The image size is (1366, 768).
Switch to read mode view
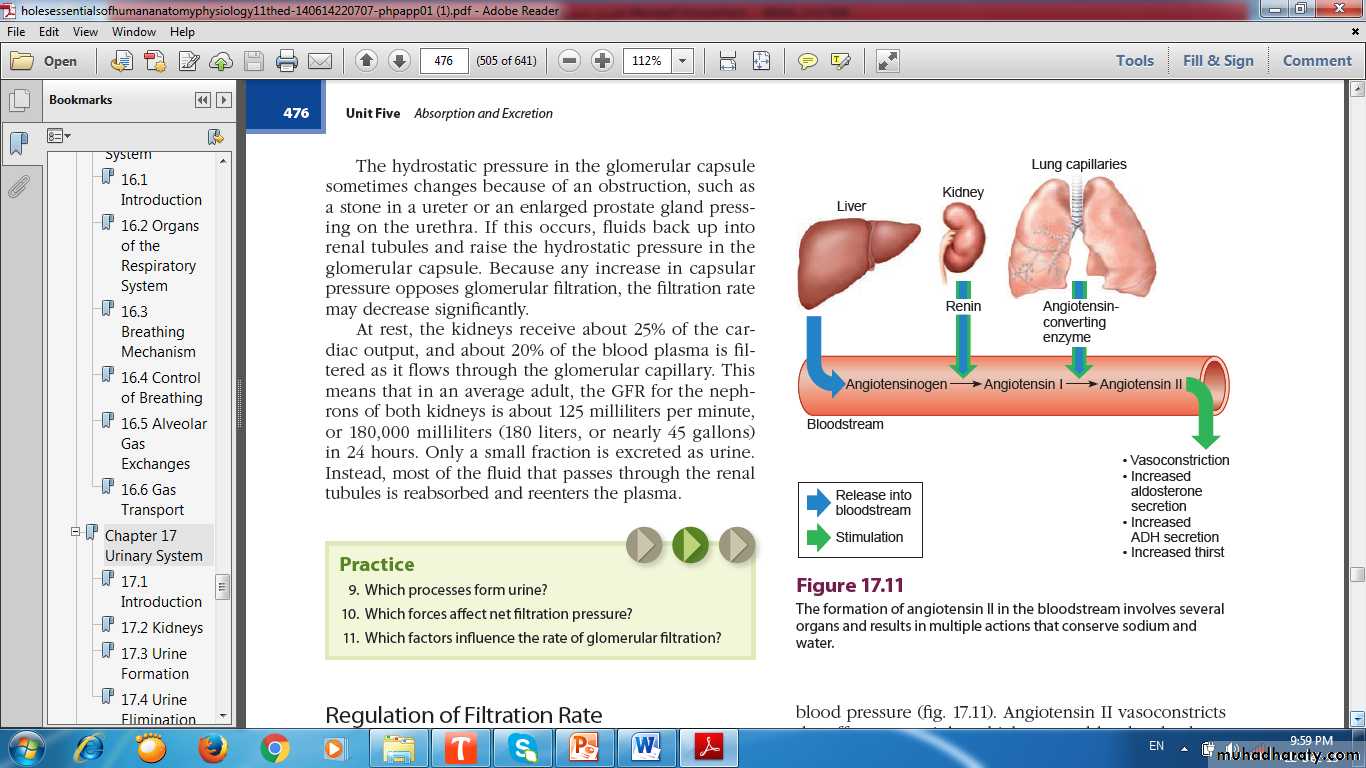pos(887,61)
